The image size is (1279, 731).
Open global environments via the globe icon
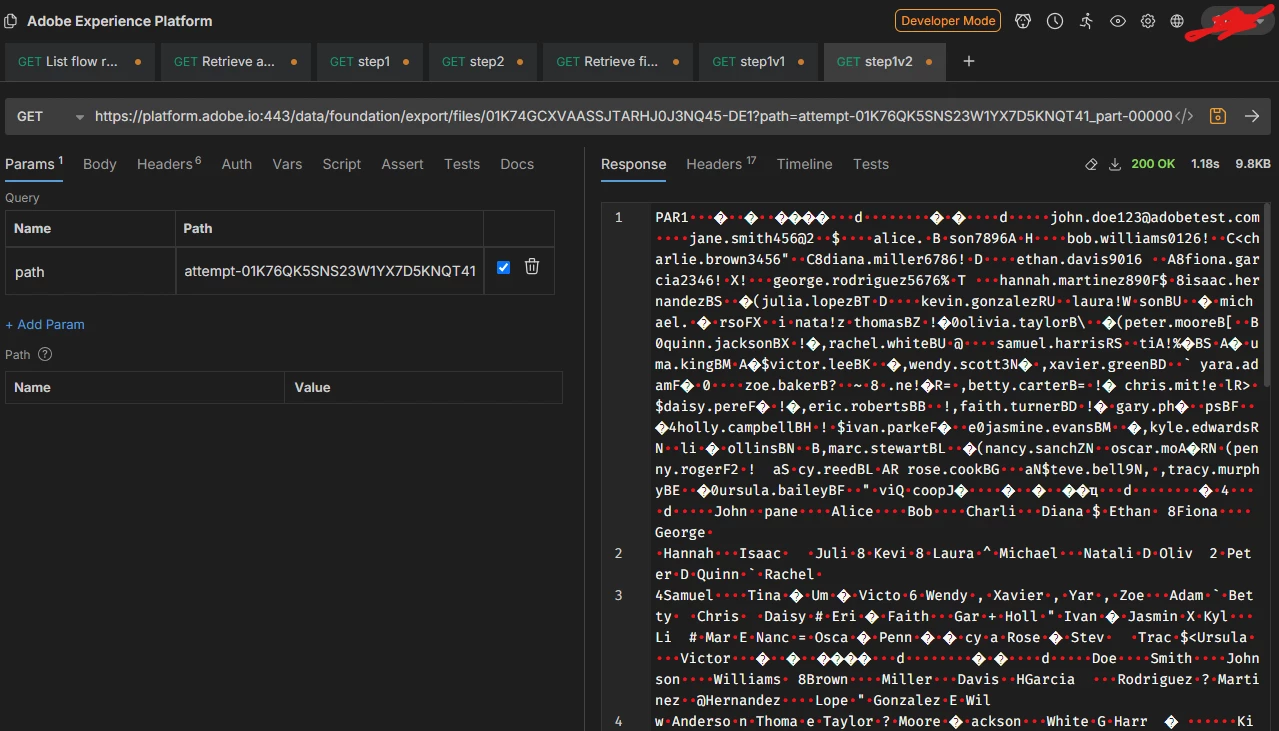coord(1177,21)
